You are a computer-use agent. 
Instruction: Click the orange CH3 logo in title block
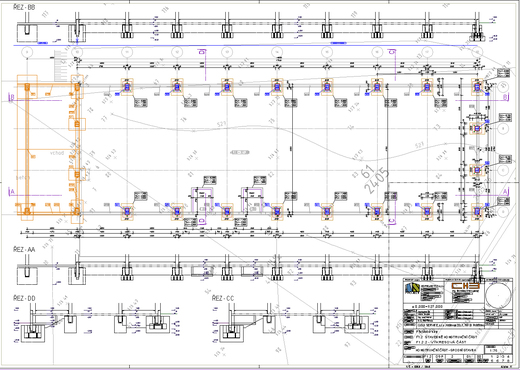tap(466, 286)
